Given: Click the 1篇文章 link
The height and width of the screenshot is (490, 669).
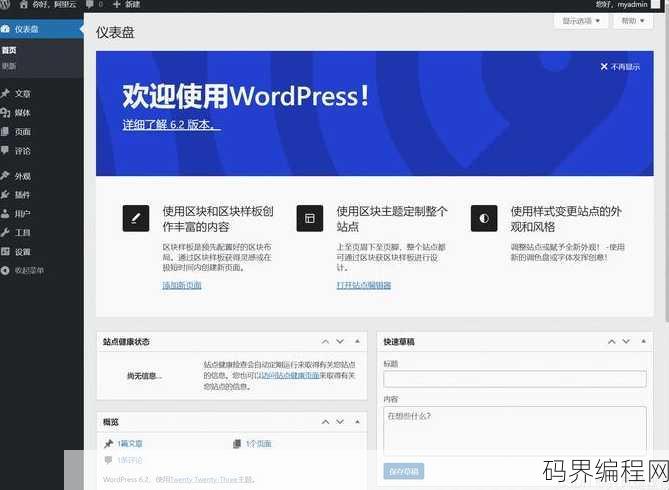Looking at the screenshot, I should pyautogui.click(x=130, y=444).
